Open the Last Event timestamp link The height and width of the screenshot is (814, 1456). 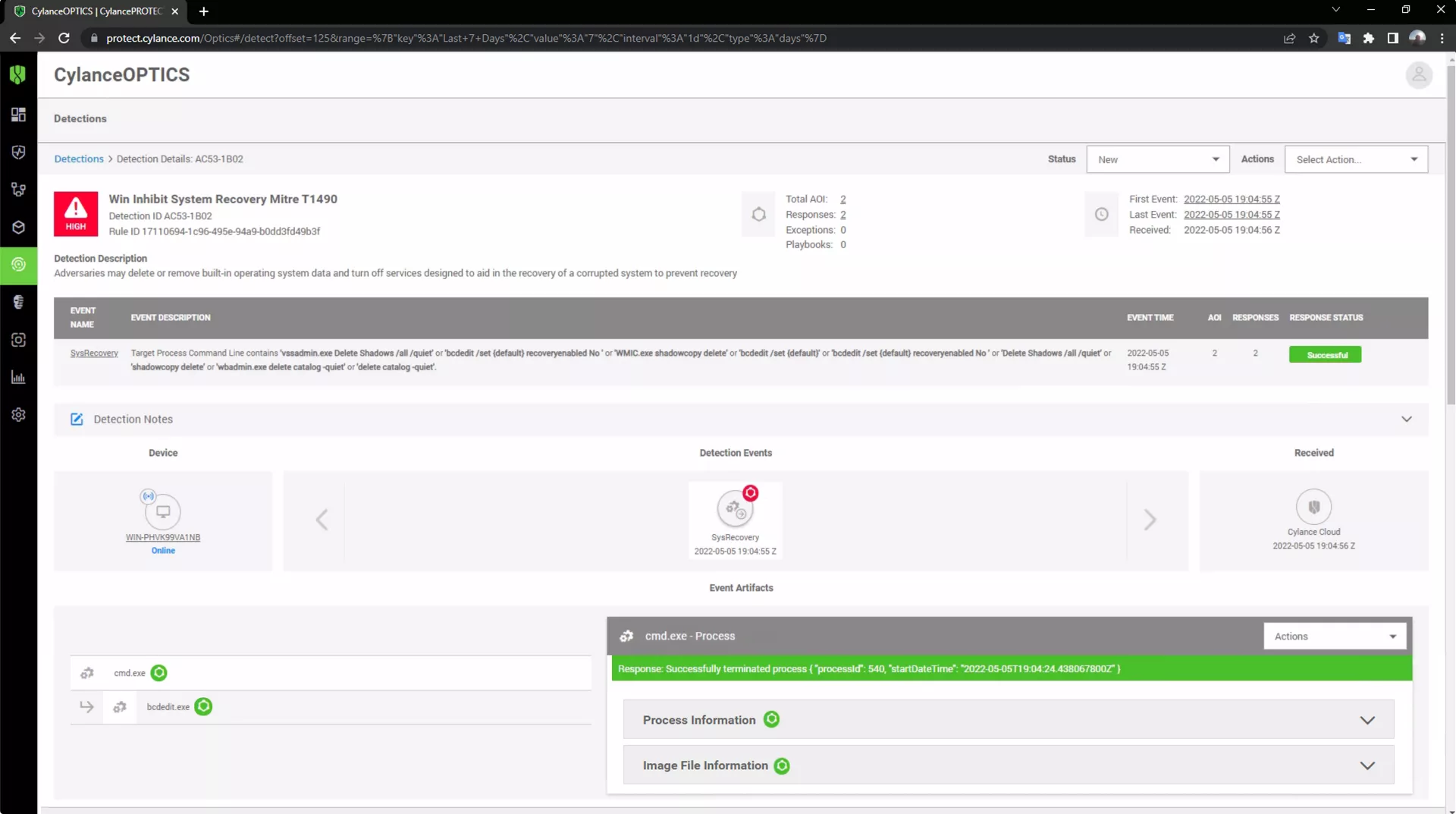pos(1232,215)
